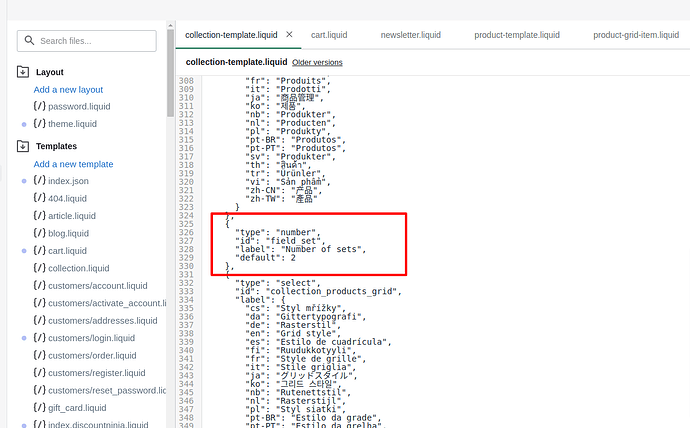Click code icon beside customers/order.liquid
This screenshot has height=428, width=690.
40,355
